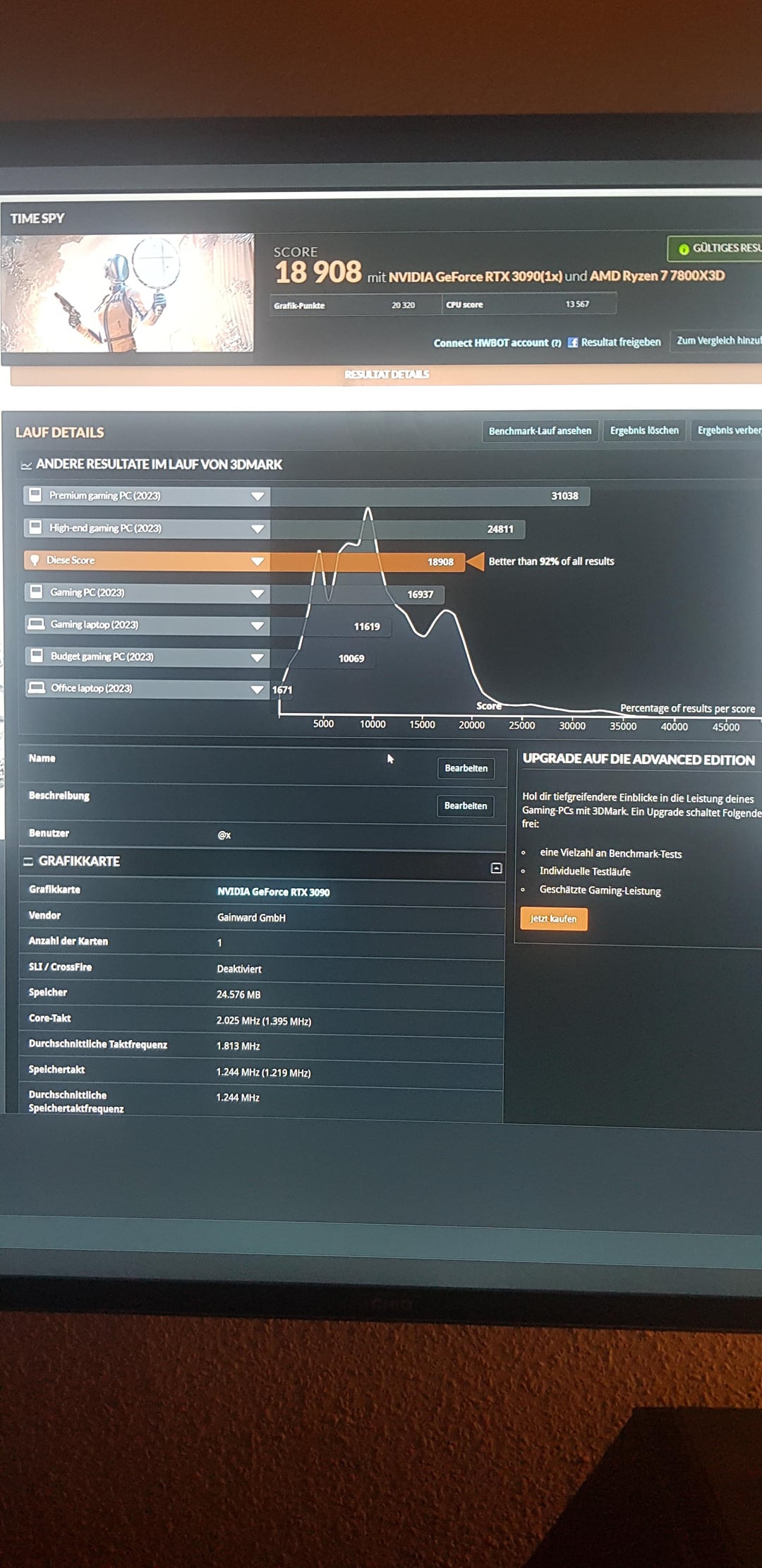Click the 1671 score value
The image size is (762, 1568).
282,690
